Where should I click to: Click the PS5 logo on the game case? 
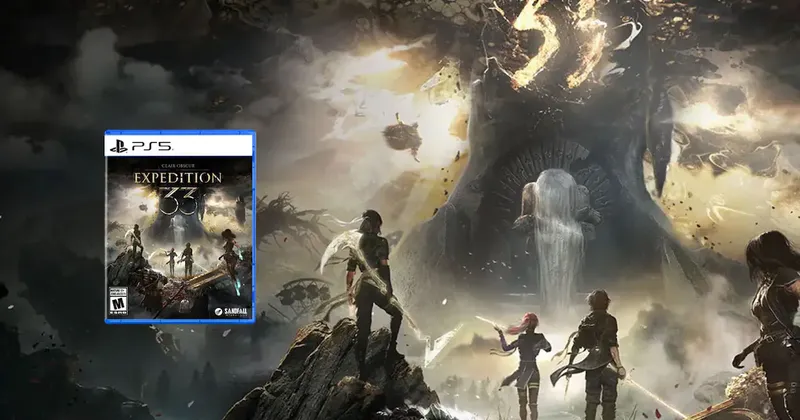pyautogui.click(x=141, y=146)
